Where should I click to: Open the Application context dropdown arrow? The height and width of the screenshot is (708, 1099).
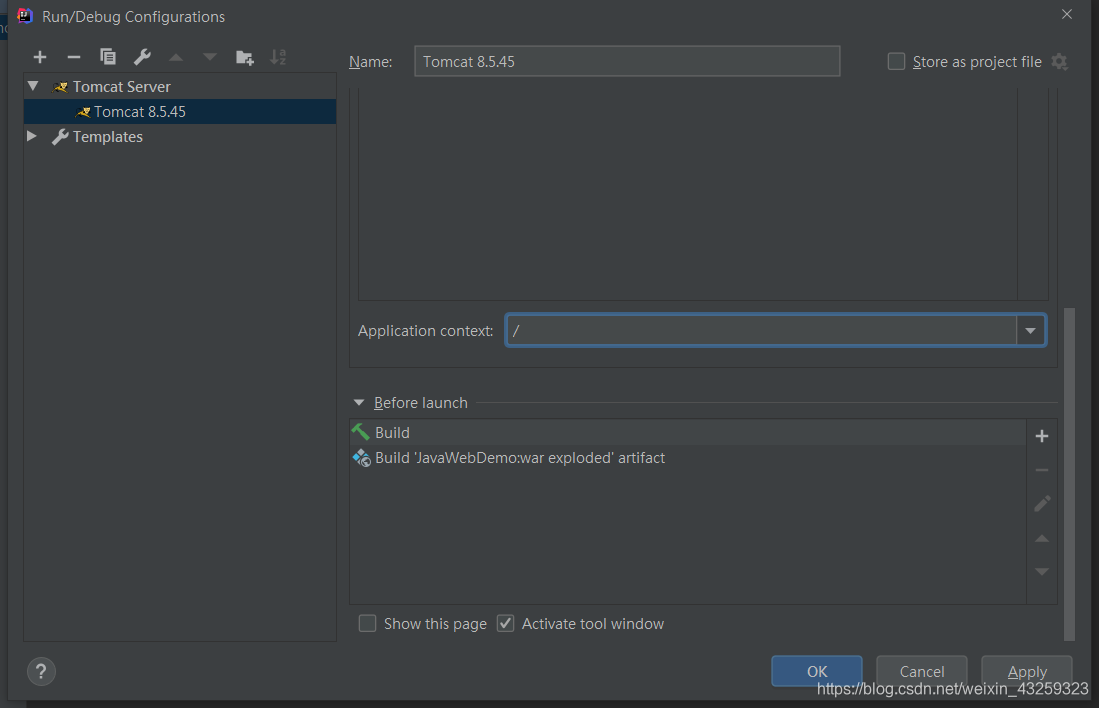[x=1030, y=330]
